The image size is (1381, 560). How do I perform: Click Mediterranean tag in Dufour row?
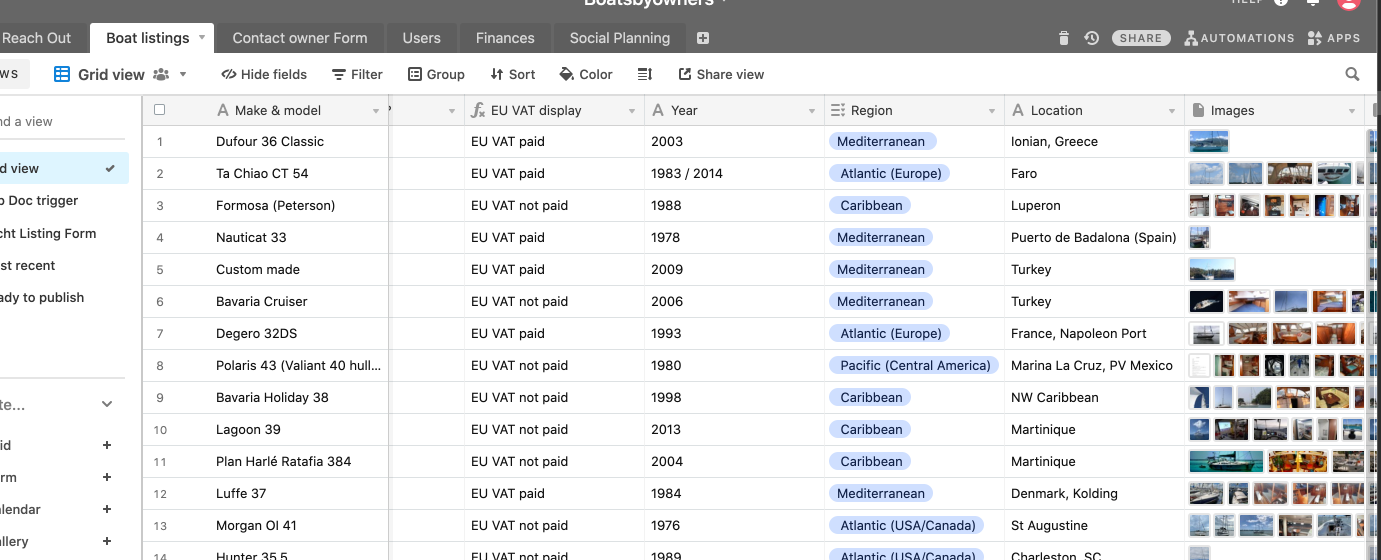tap(881, 142)
